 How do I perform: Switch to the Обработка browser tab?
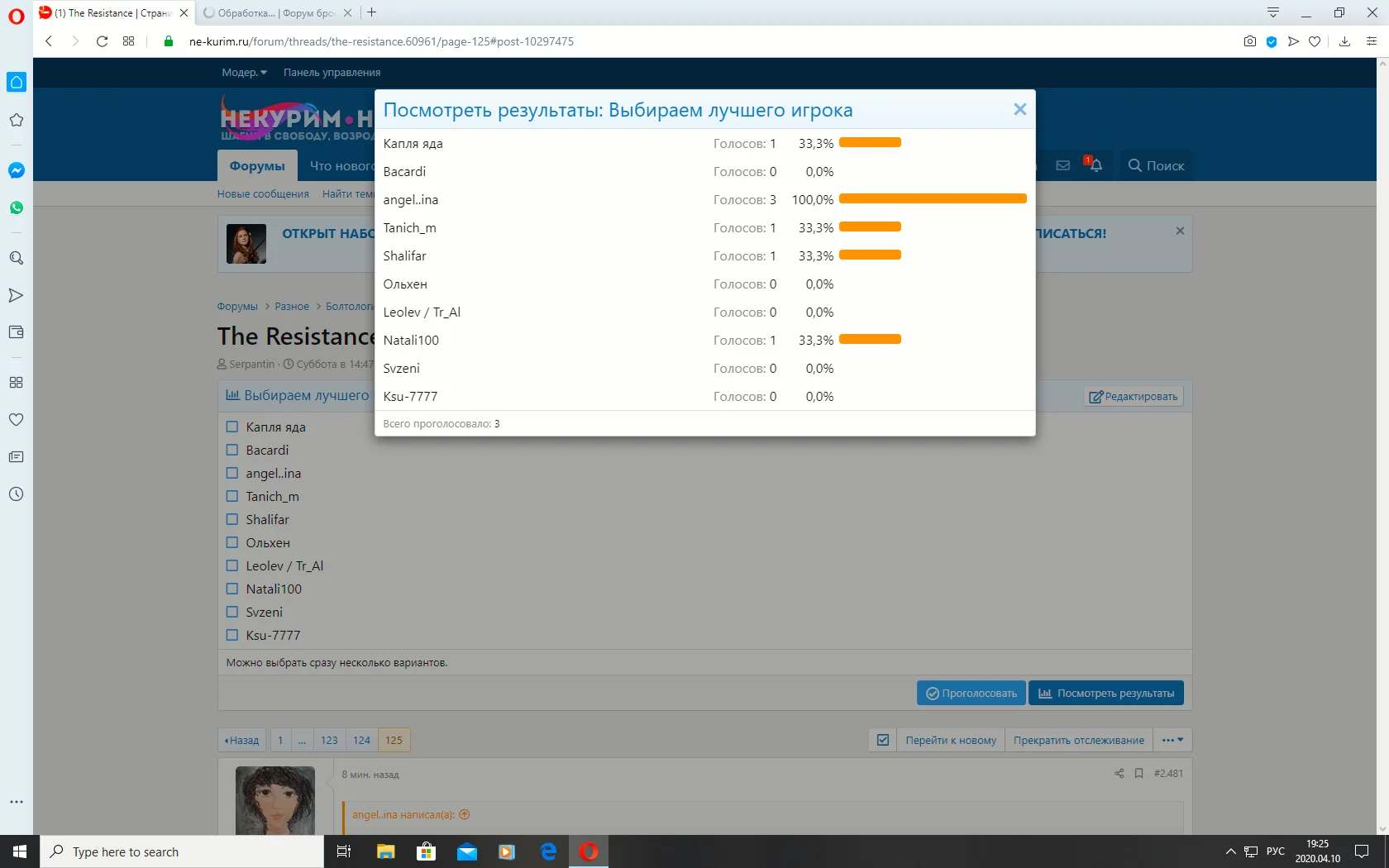[x=277, y=12]
